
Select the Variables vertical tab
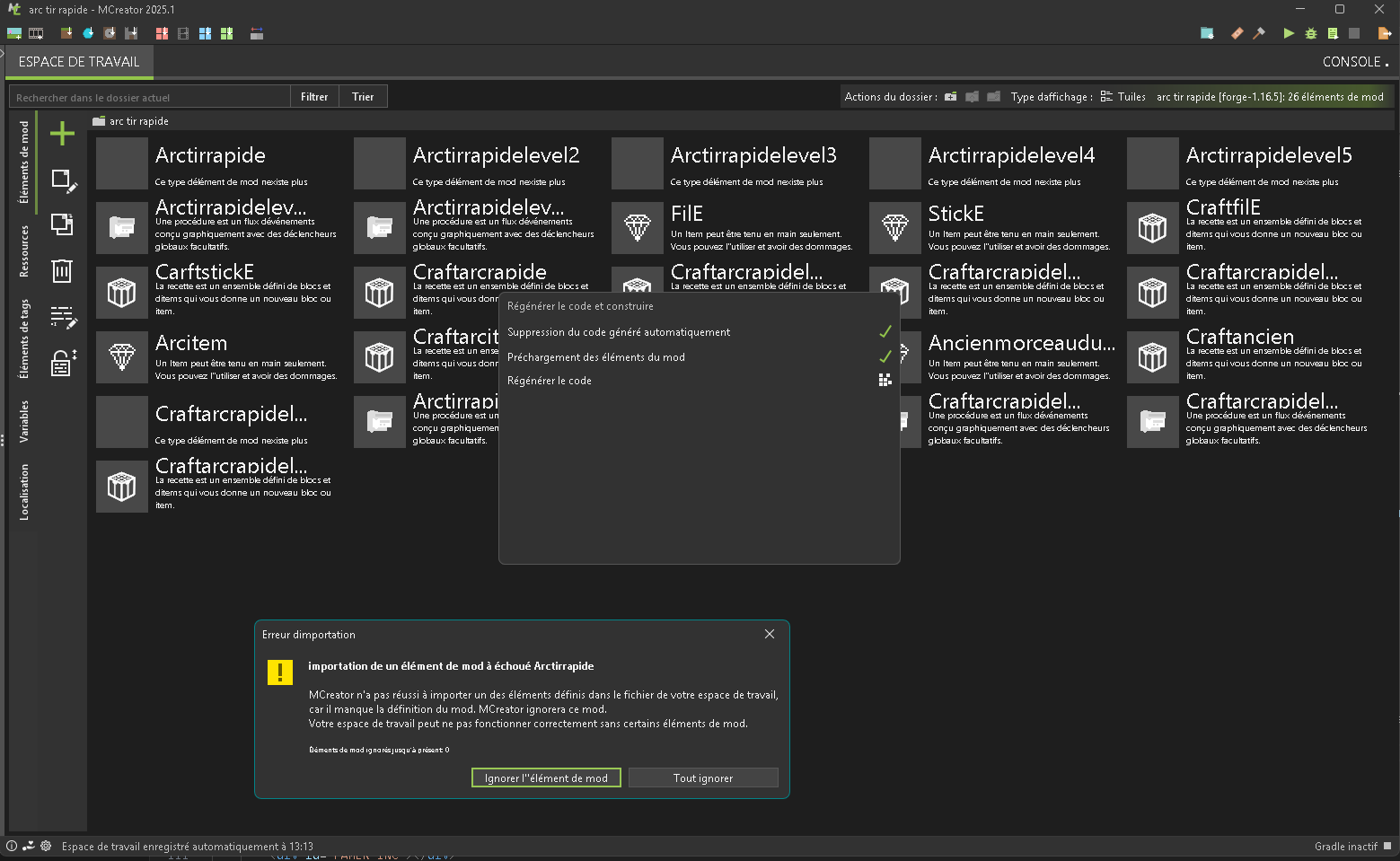pos(24,421)
